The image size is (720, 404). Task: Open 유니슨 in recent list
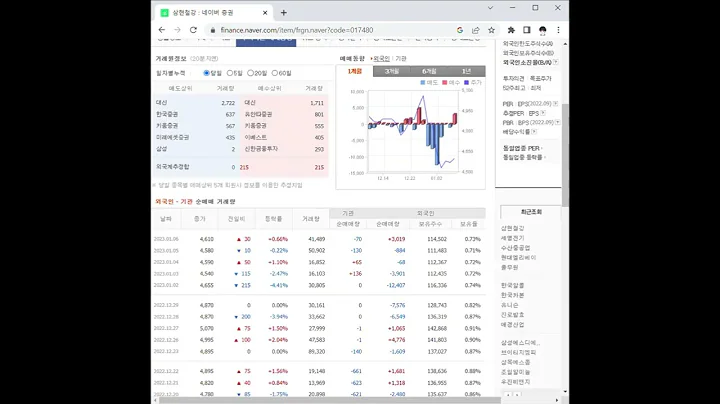tap(510, 305)
